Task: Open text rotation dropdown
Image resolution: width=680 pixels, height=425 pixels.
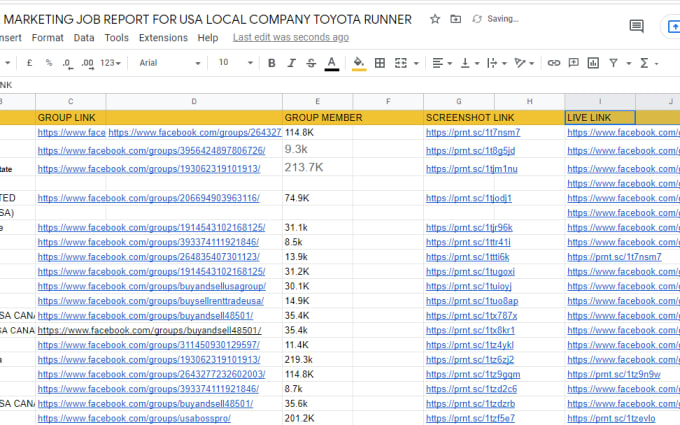Action: [524, 63]
